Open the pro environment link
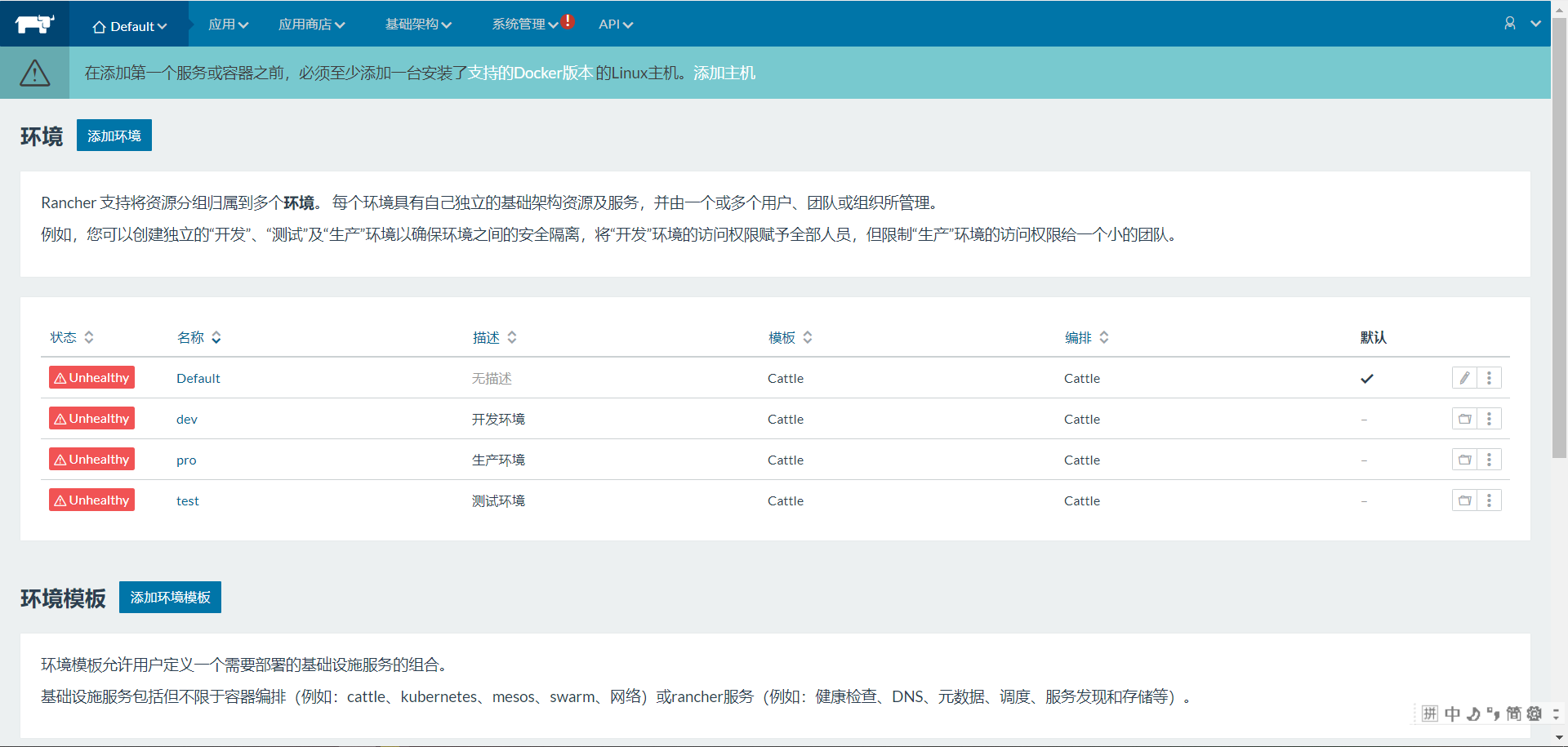1568x747 pixels. pos(186,460)
